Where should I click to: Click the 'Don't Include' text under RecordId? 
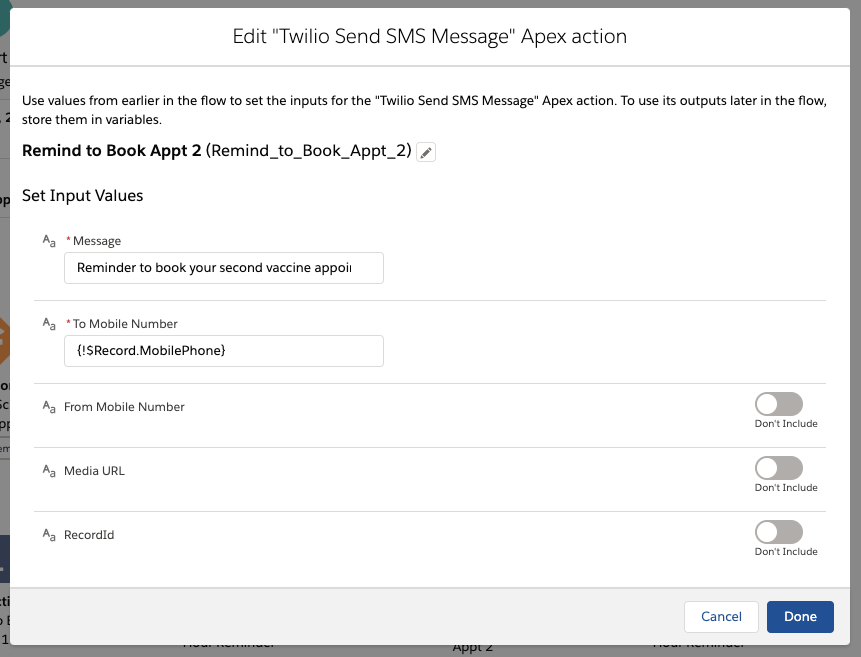click(x=786, y=552)
